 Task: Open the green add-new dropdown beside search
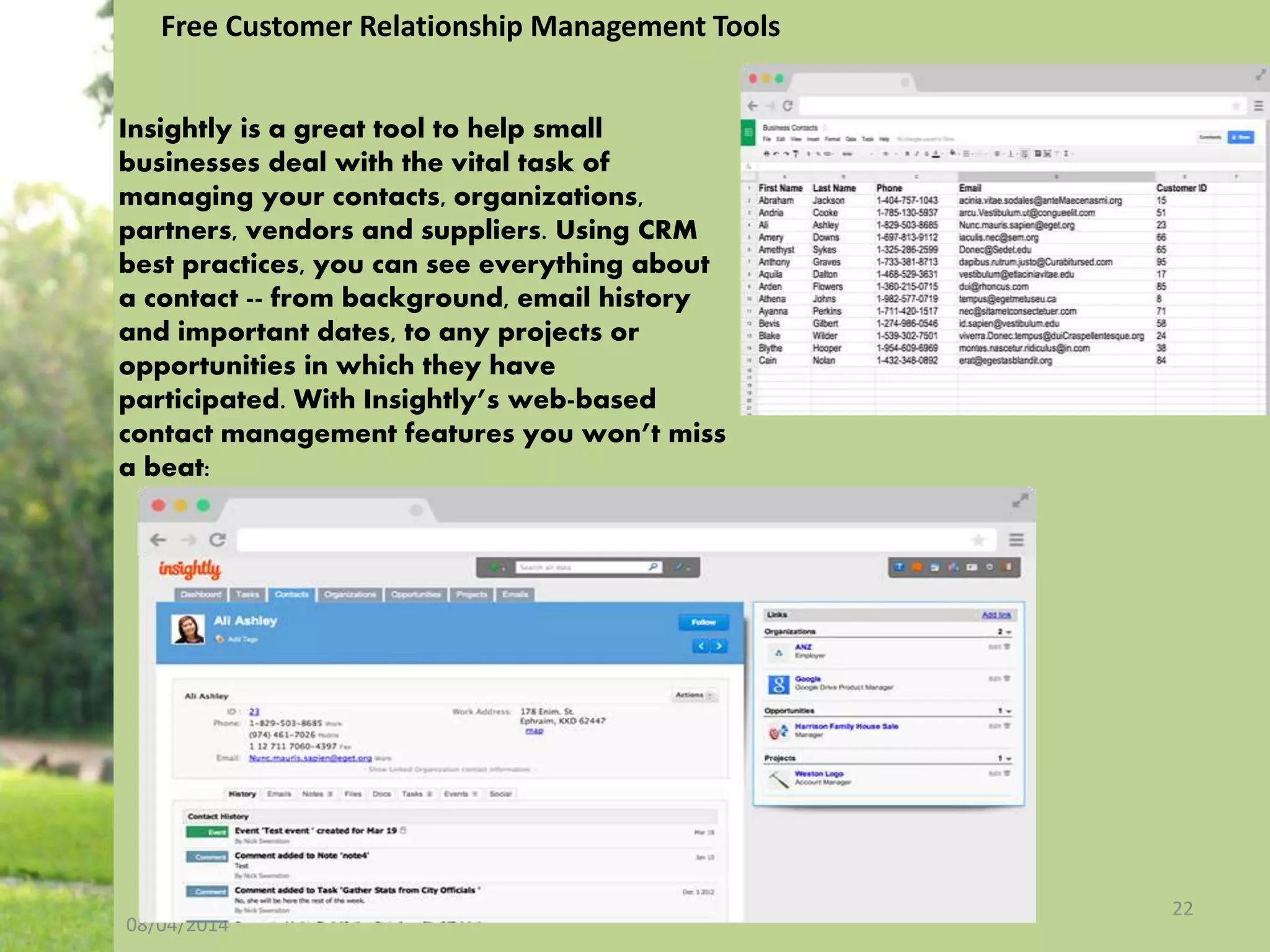point(497,567)
